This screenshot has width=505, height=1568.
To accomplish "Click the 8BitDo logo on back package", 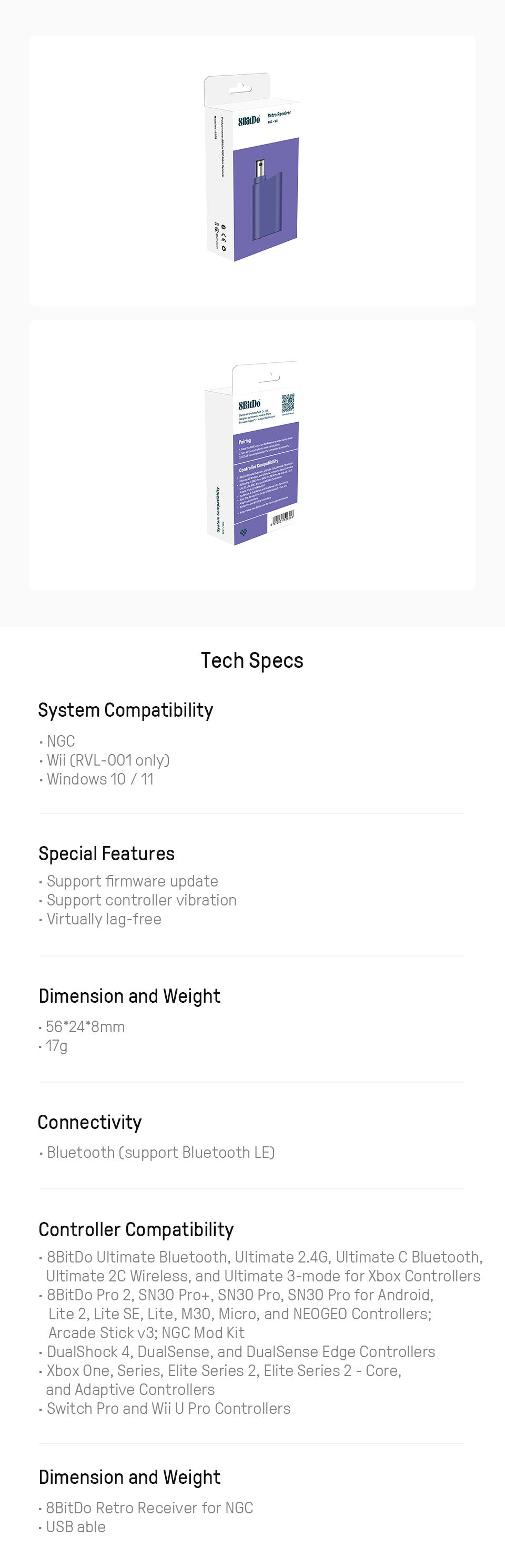I will (249, 405).
